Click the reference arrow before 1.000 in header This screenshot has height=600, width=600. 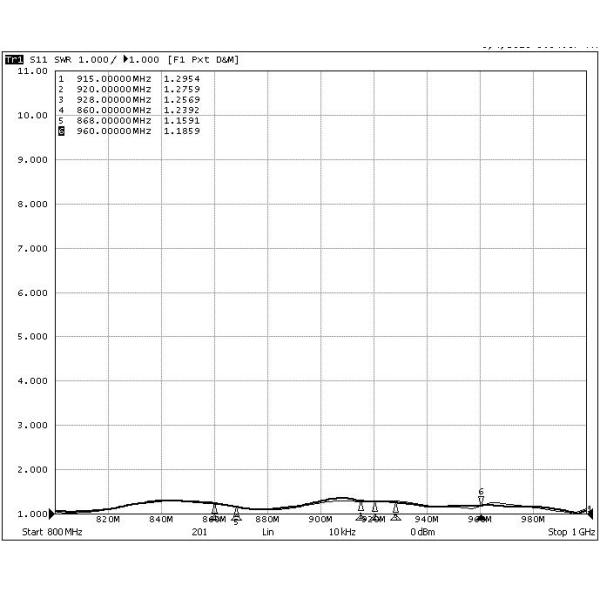126,60
